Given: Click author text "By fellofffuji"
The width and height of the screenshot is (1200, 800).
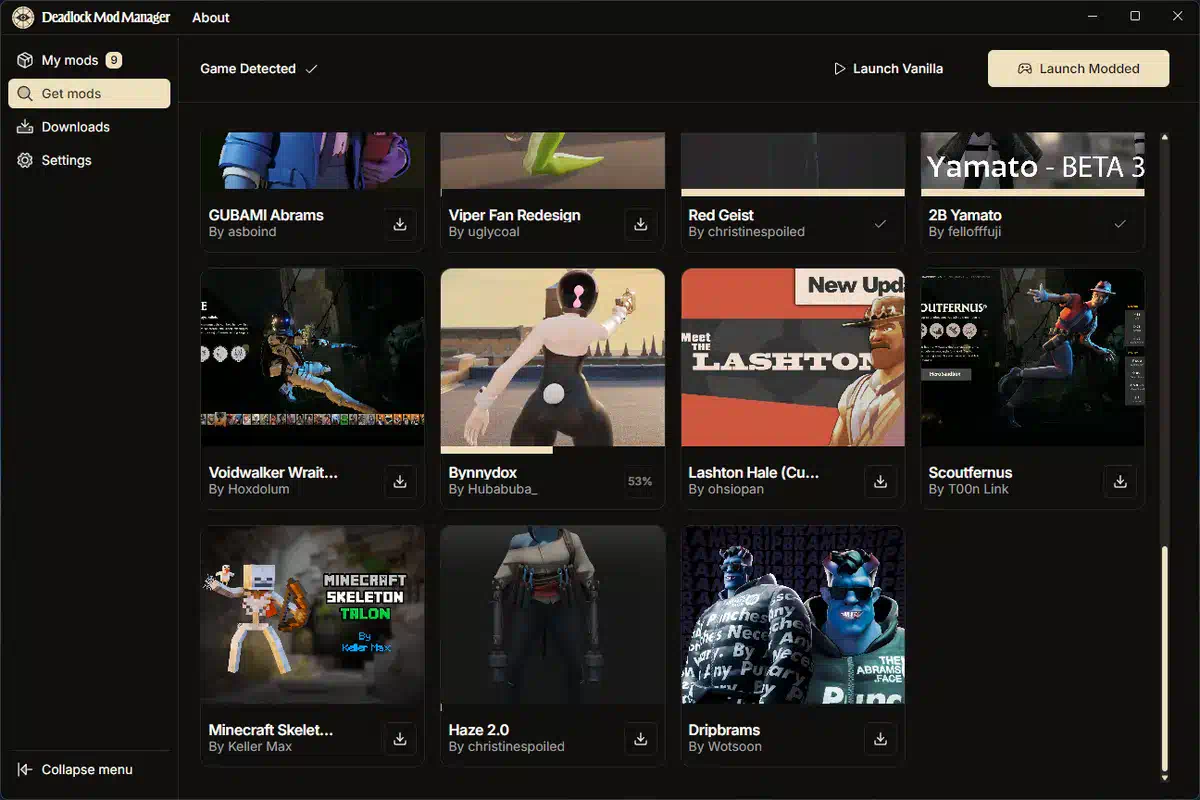Looking at the screenshot, I should (965, 232).
